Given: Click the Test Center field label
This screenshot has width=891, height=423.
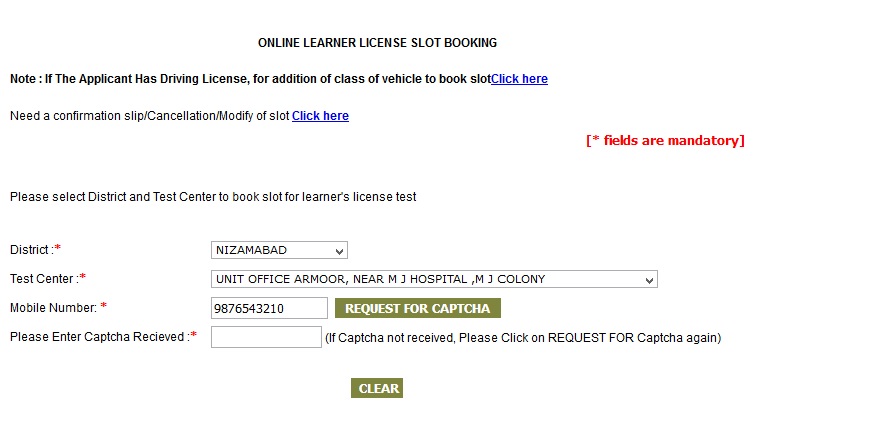Looking at the screenshot, I should pyautogui.click(x=43, y=278).
